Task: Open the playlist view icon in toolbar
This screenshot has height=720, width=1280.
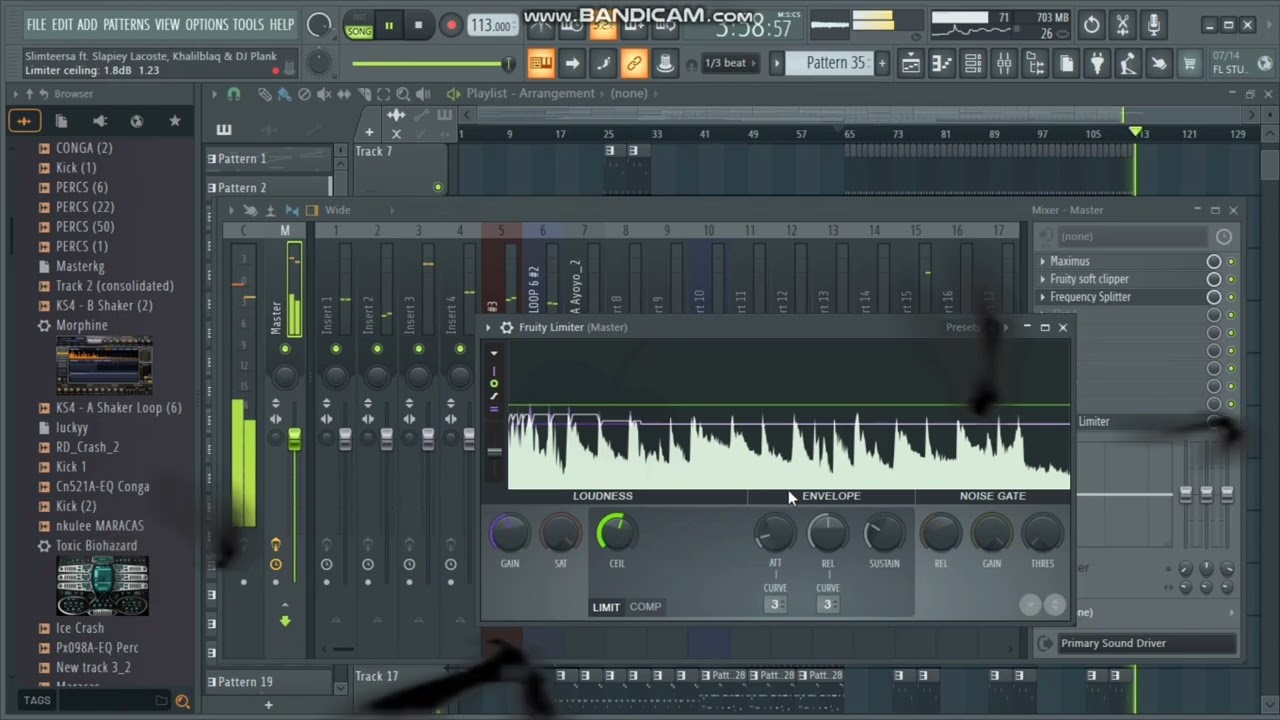Action: [910, 64]
